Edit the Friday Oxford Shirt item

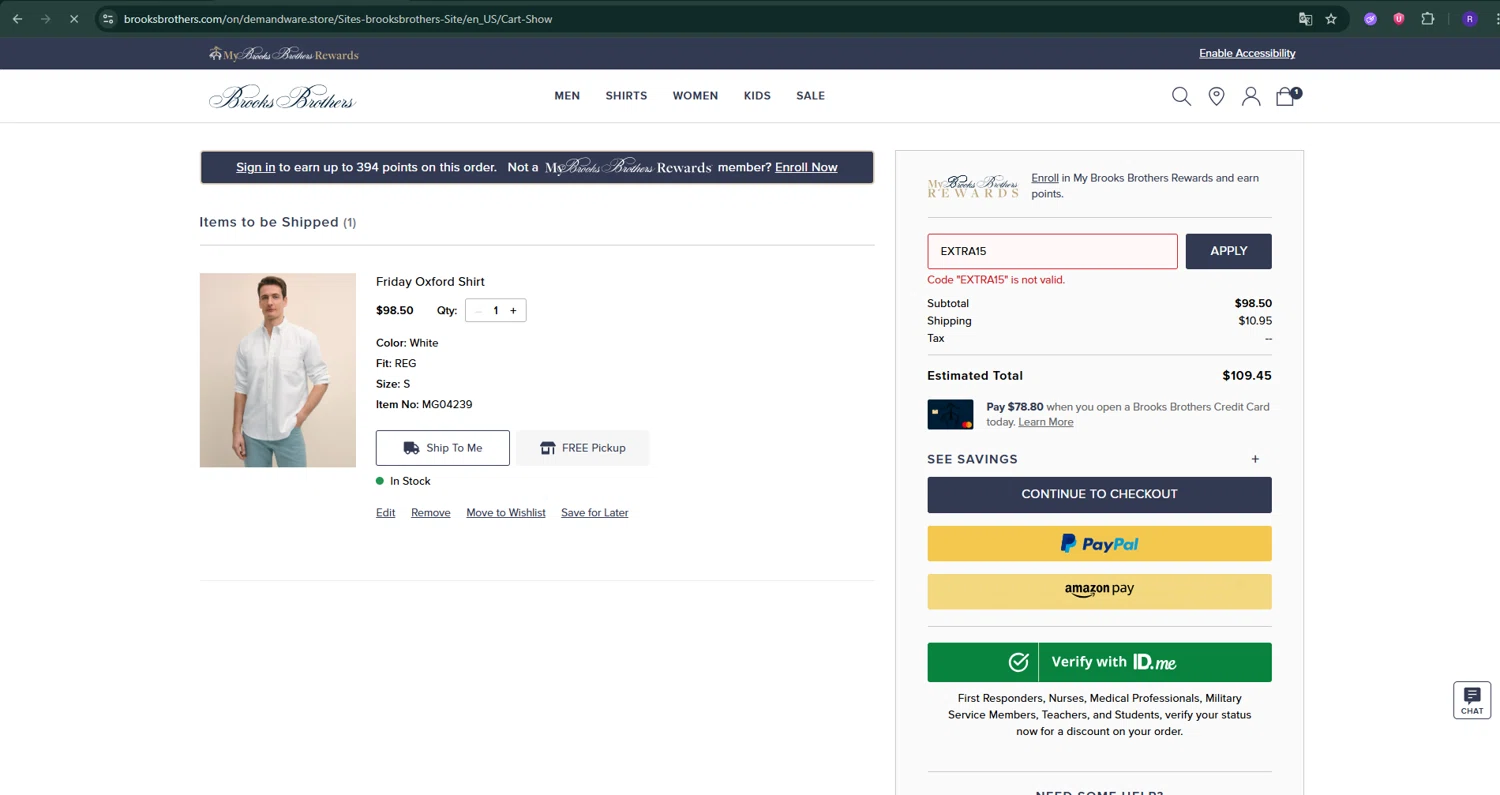click(385, 513)
